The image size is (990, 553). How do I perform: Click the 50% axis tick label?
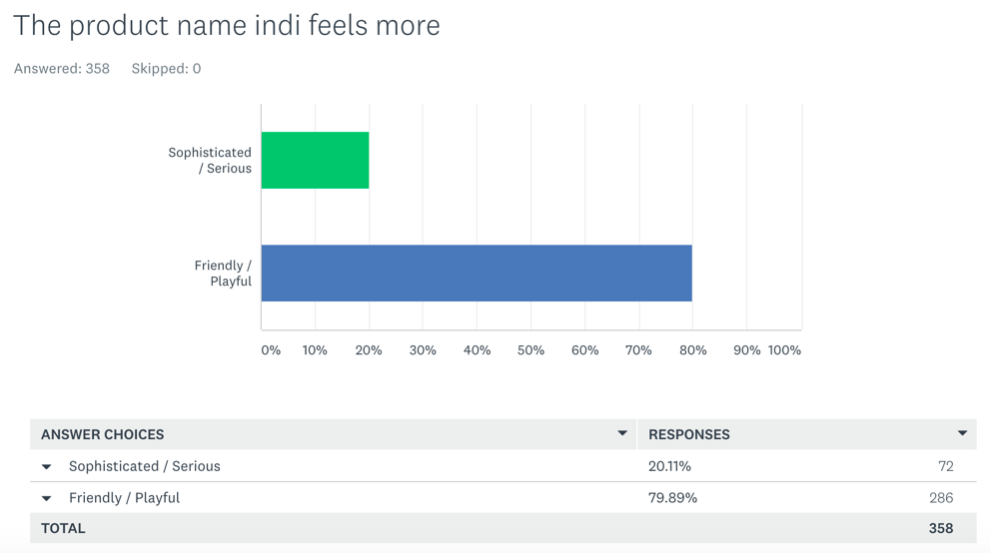(x=530, y=350)
